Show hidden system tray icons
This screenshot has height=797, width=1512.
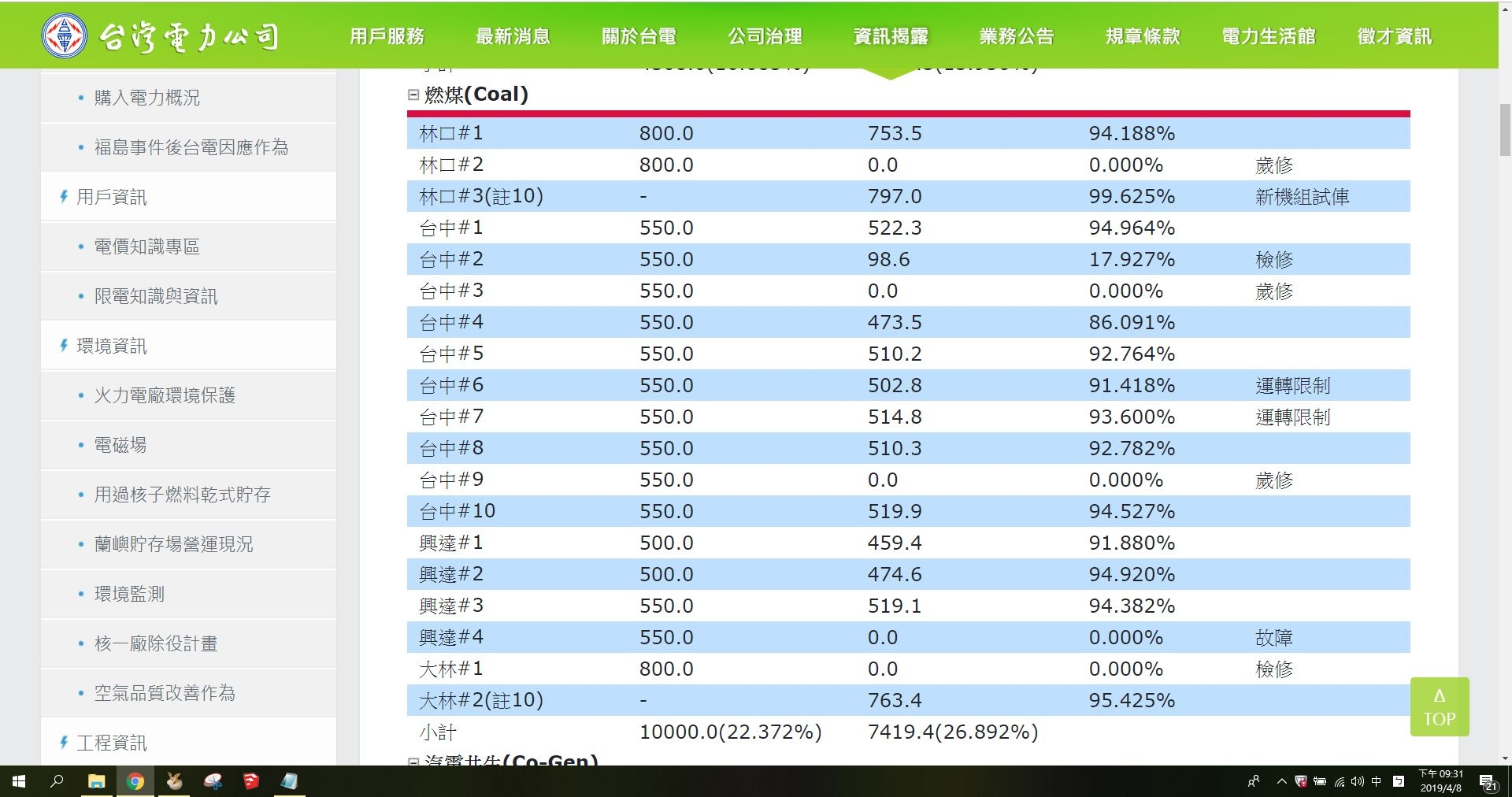click(1281, 781)
